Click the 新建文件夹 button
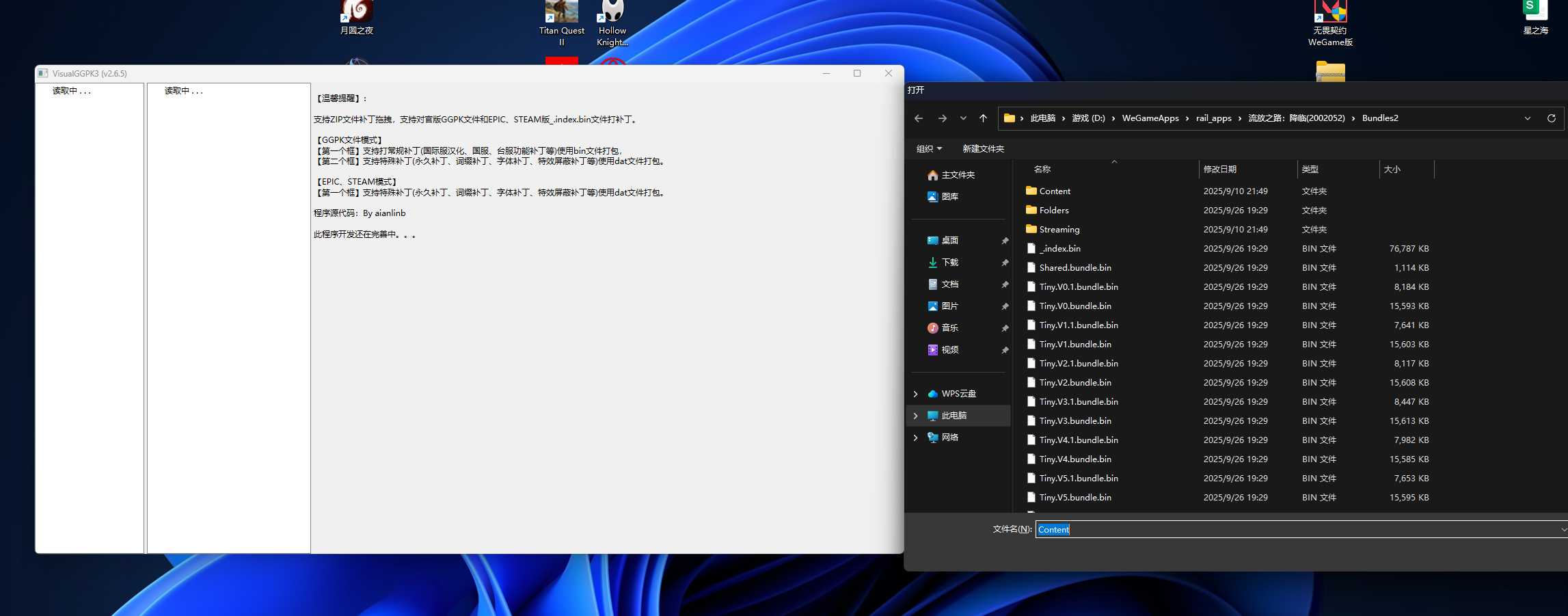This screenshot has width=1568, height=616. (x=983, y=149)
